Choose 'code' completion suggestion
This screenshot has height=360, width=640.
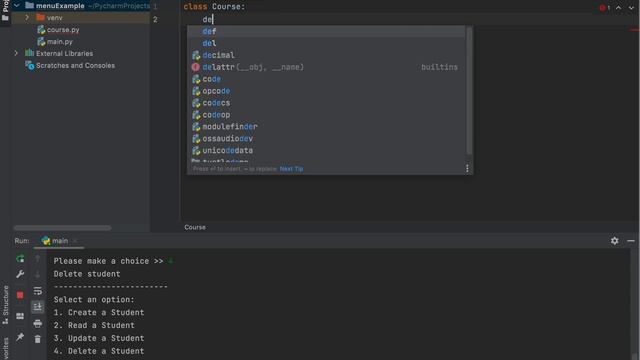click(x=326, y=79)
